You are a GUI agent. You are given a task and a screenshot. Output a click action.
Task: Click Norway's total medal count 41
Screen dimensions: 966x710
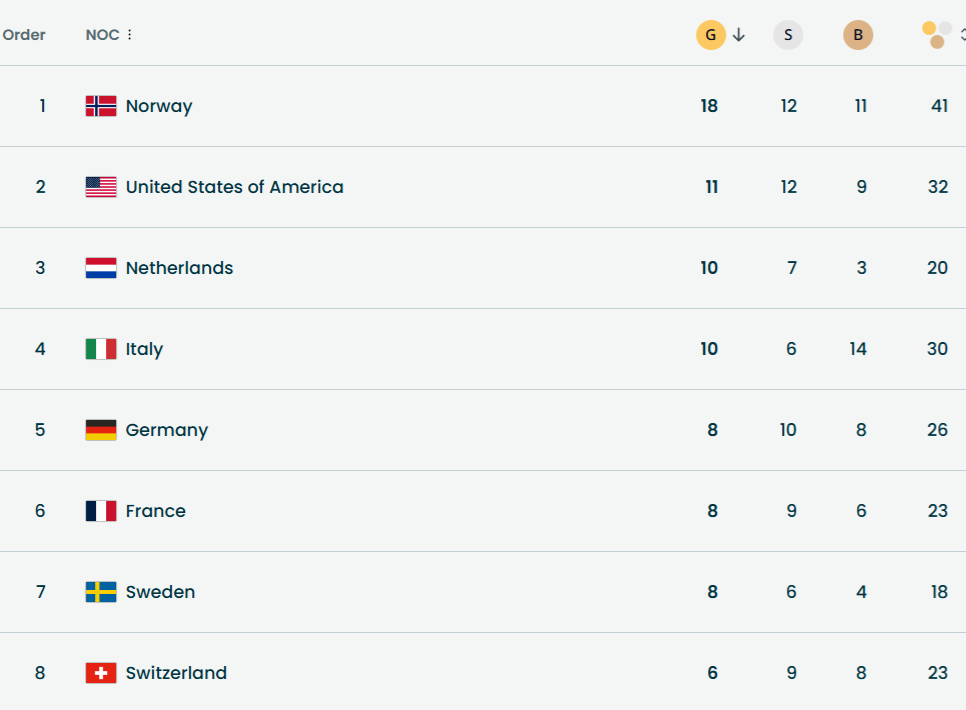coord(939,106)
